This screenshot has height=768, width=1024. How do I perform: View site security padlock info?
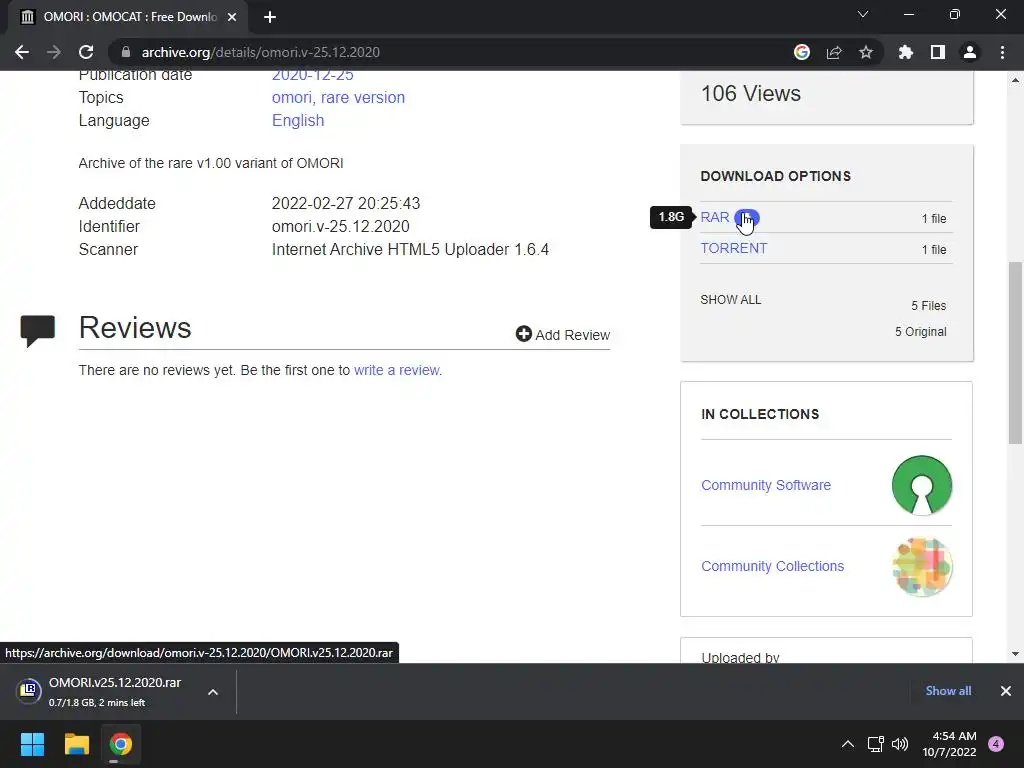(x=126, y=52)
